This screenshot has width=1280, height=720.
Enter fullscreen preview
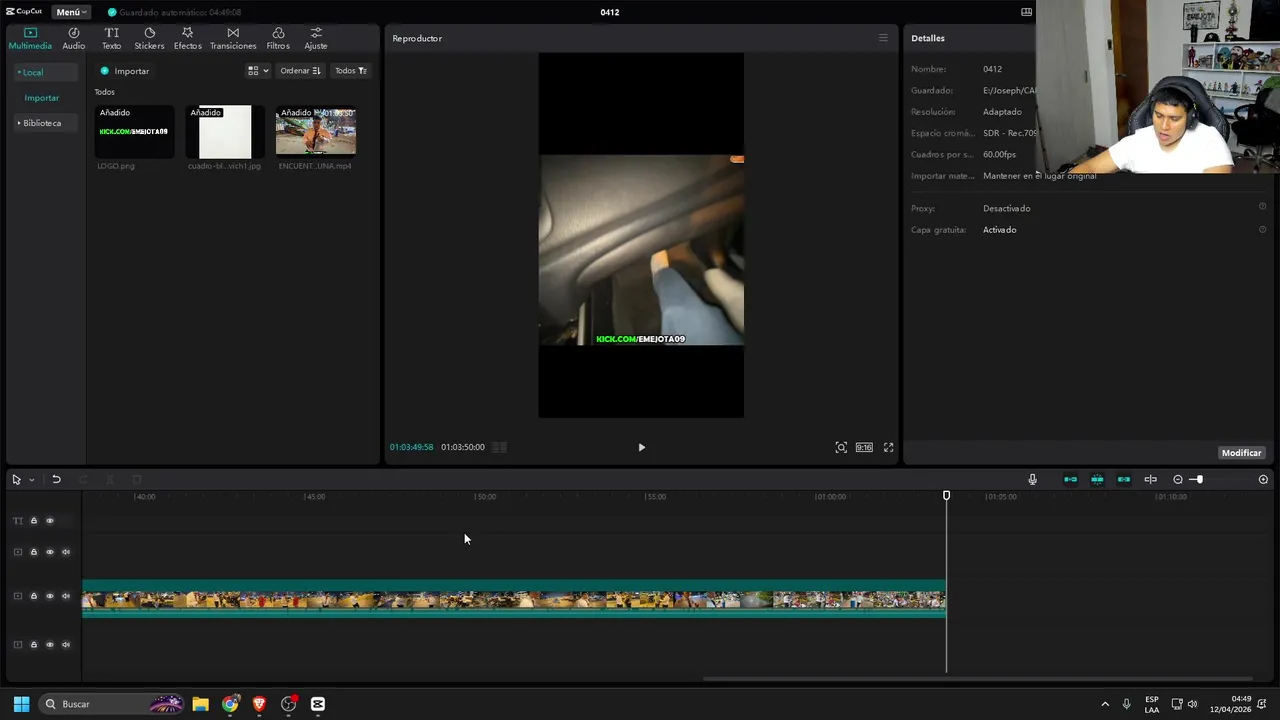pos(888,447)
